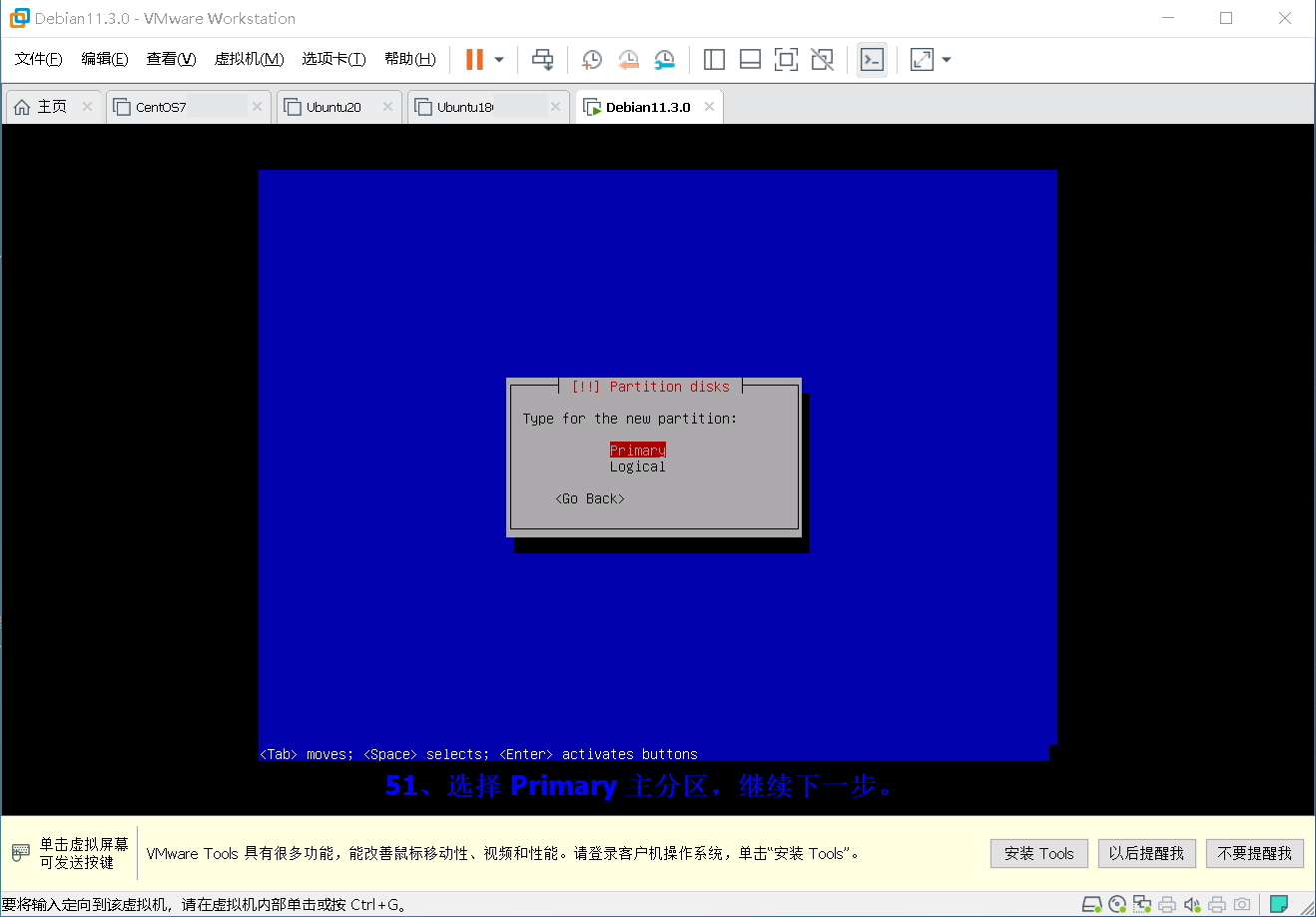Click the 不要提醒我 button
The image size is (1316, 917).
pos(1255,853)
